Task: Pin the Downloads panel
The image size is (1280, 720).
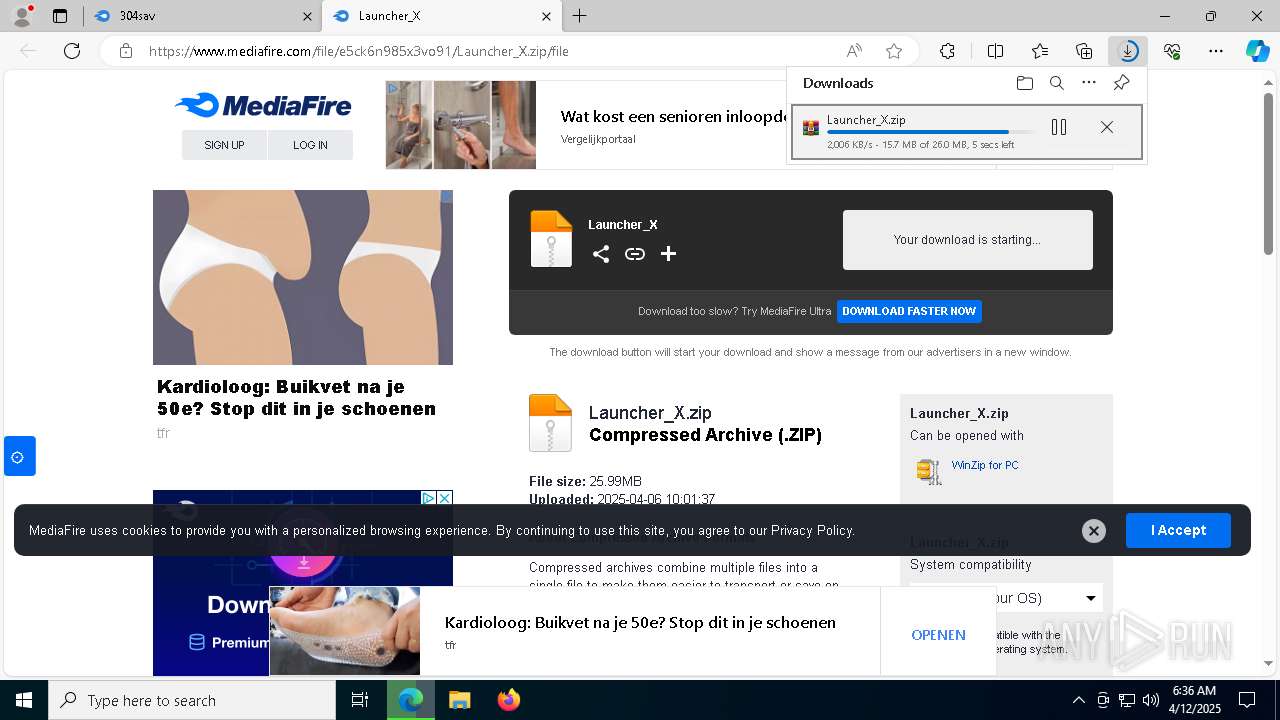Action: tap(1121, 83)
